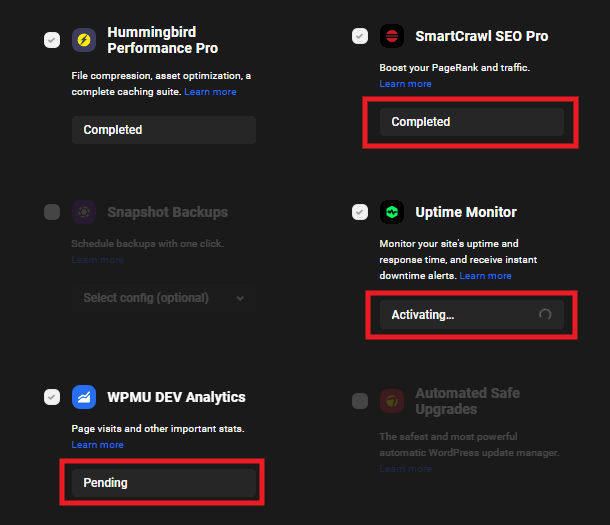Open the Snapshot Backups select config dropdown

tap(163, 298)
